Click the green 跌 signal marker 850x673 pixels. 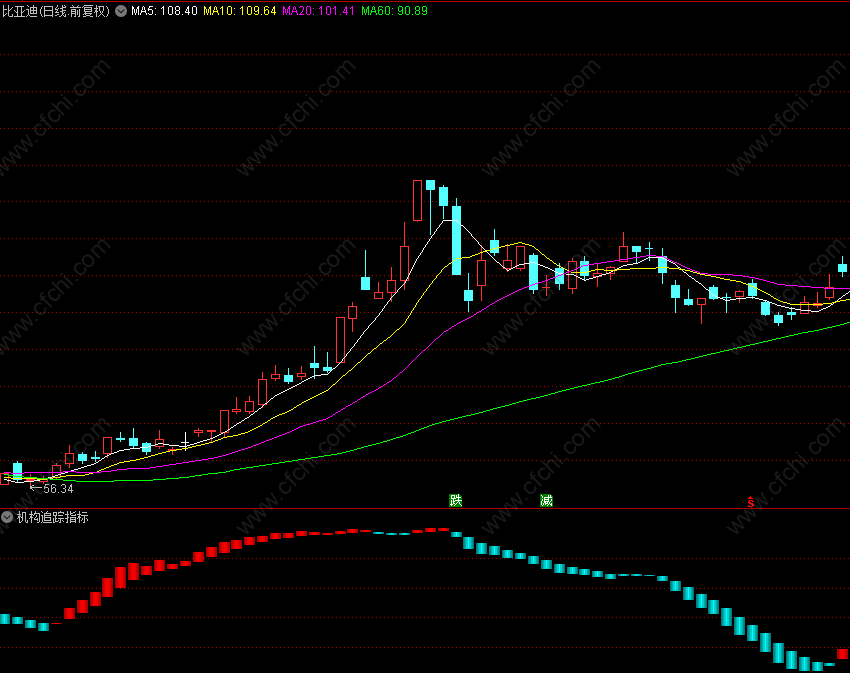456,500
